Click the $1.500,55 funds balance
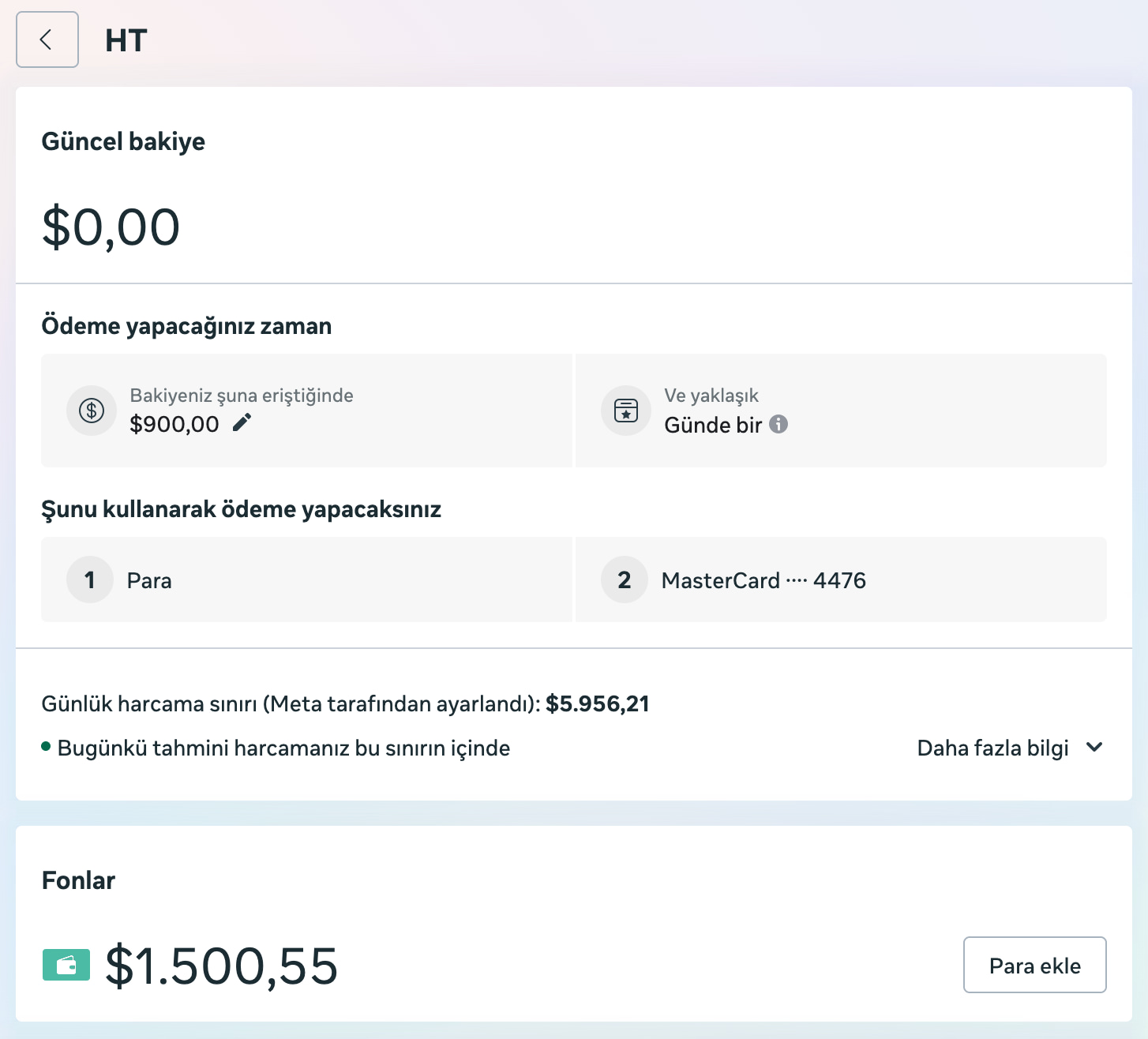Image resolution: width=1148 pixels, height=1039 pixels. click(222, 966)
